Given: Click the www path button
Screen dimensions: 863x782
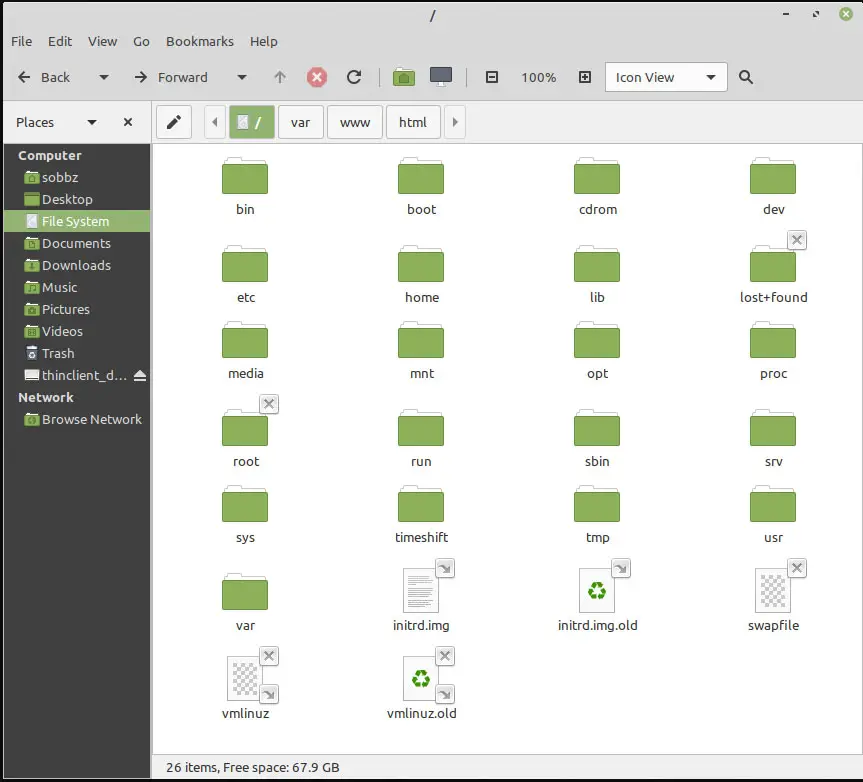Looking at the screenshot, I should click(355, 122).
